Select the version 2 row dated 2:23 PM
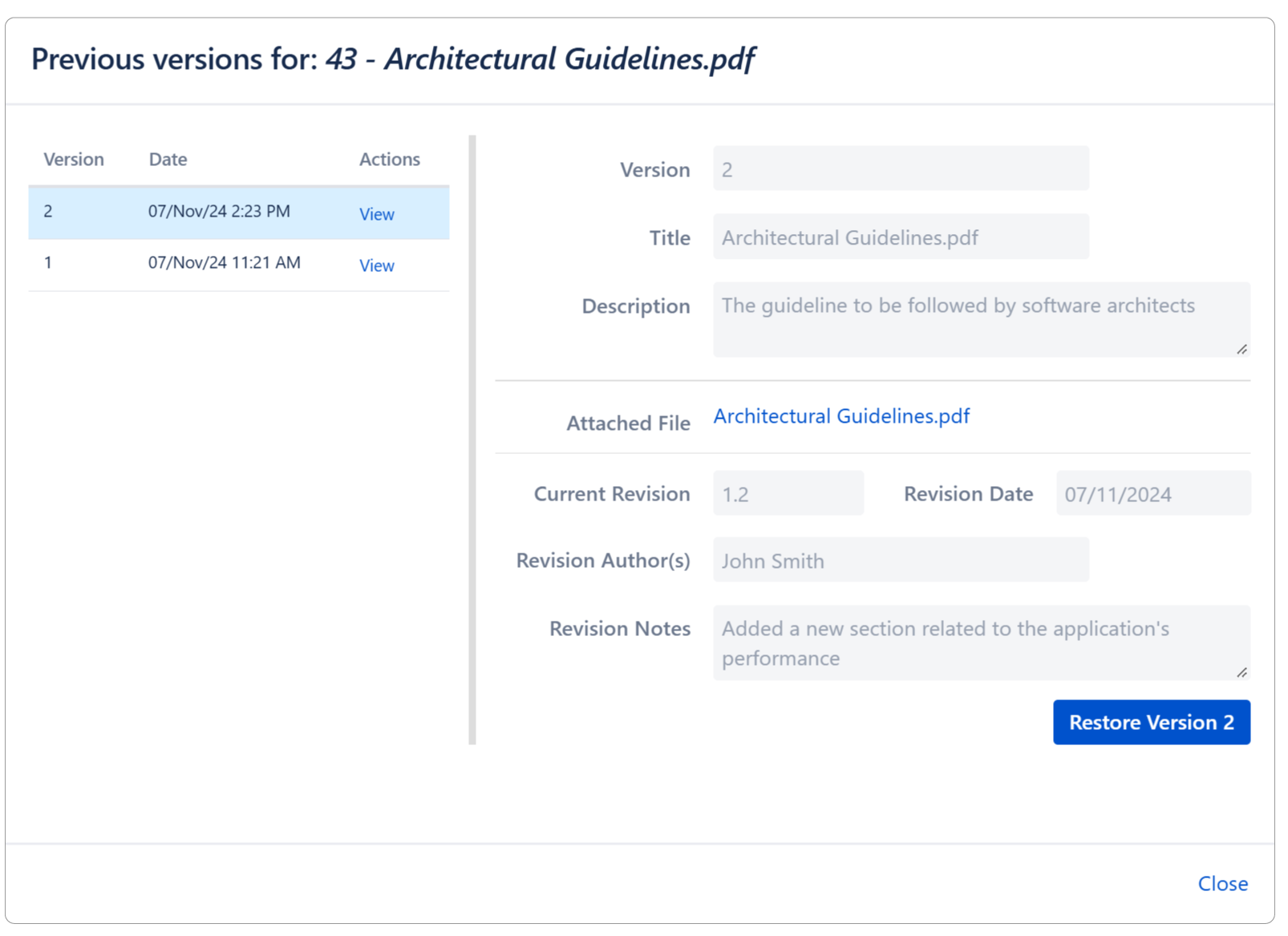The height and width of the screenshot is (936, 1288). (x=219, y=212)
